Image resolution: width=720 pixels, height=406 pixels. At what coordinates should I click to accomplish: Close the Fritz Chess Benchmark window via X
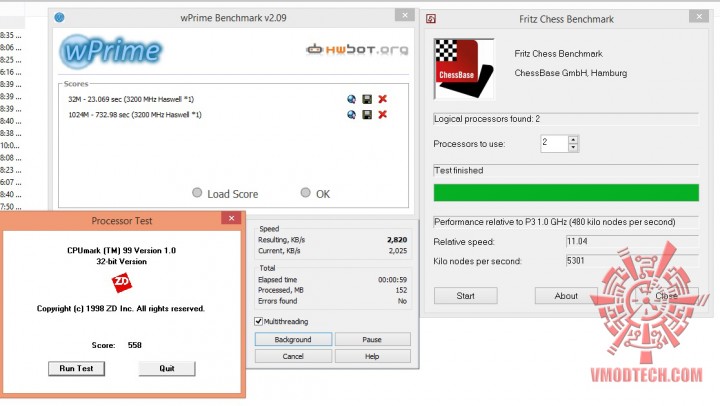coord(699,17)
